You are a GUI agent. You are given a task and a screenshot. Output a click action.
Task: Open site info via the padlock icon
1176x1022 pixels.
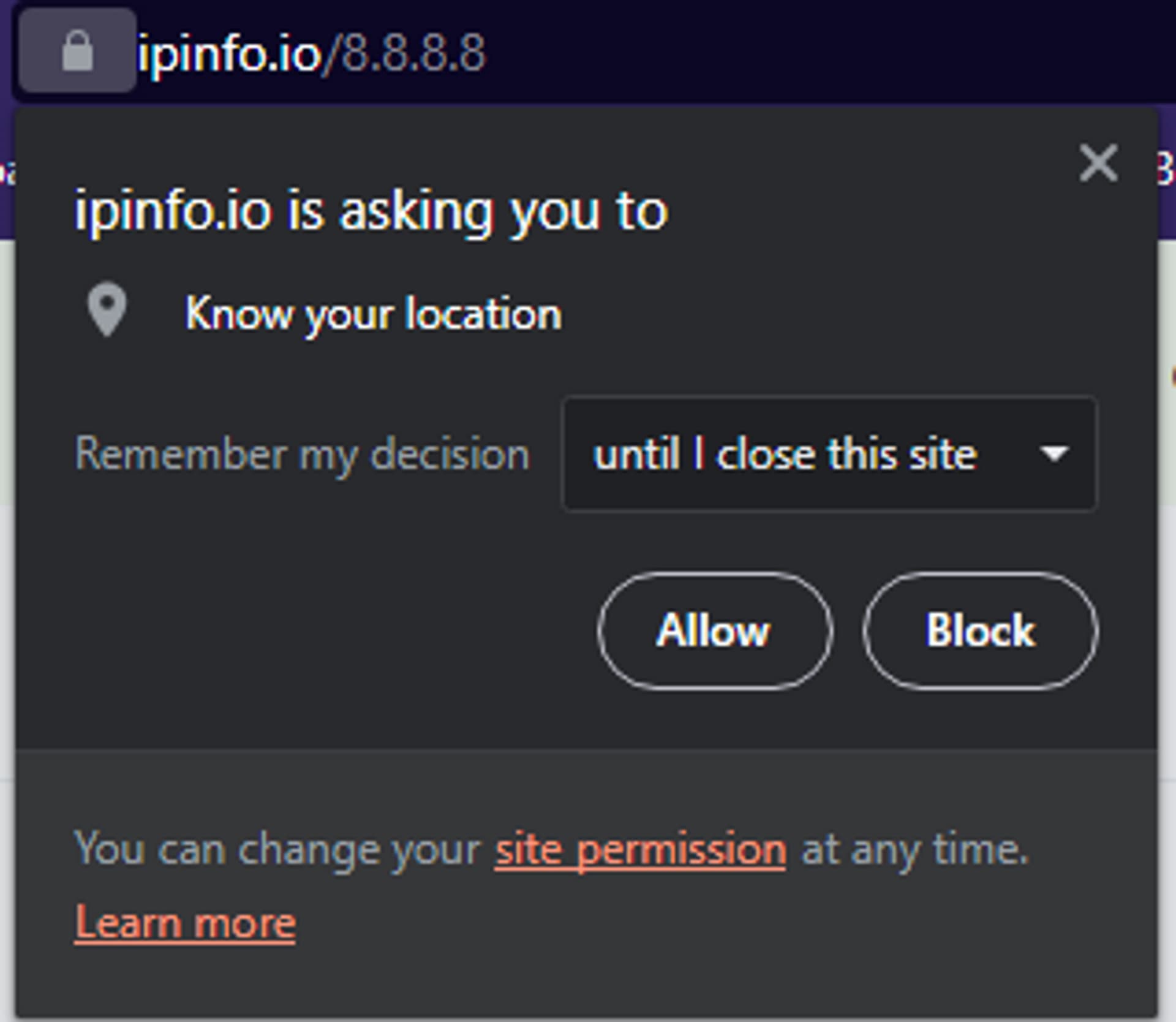click(77, 51)
